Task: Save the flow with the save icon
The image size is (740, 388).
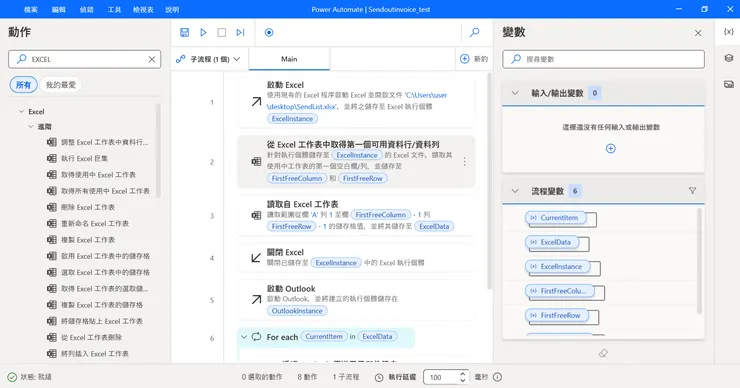Action: click(x=185, y=33)
